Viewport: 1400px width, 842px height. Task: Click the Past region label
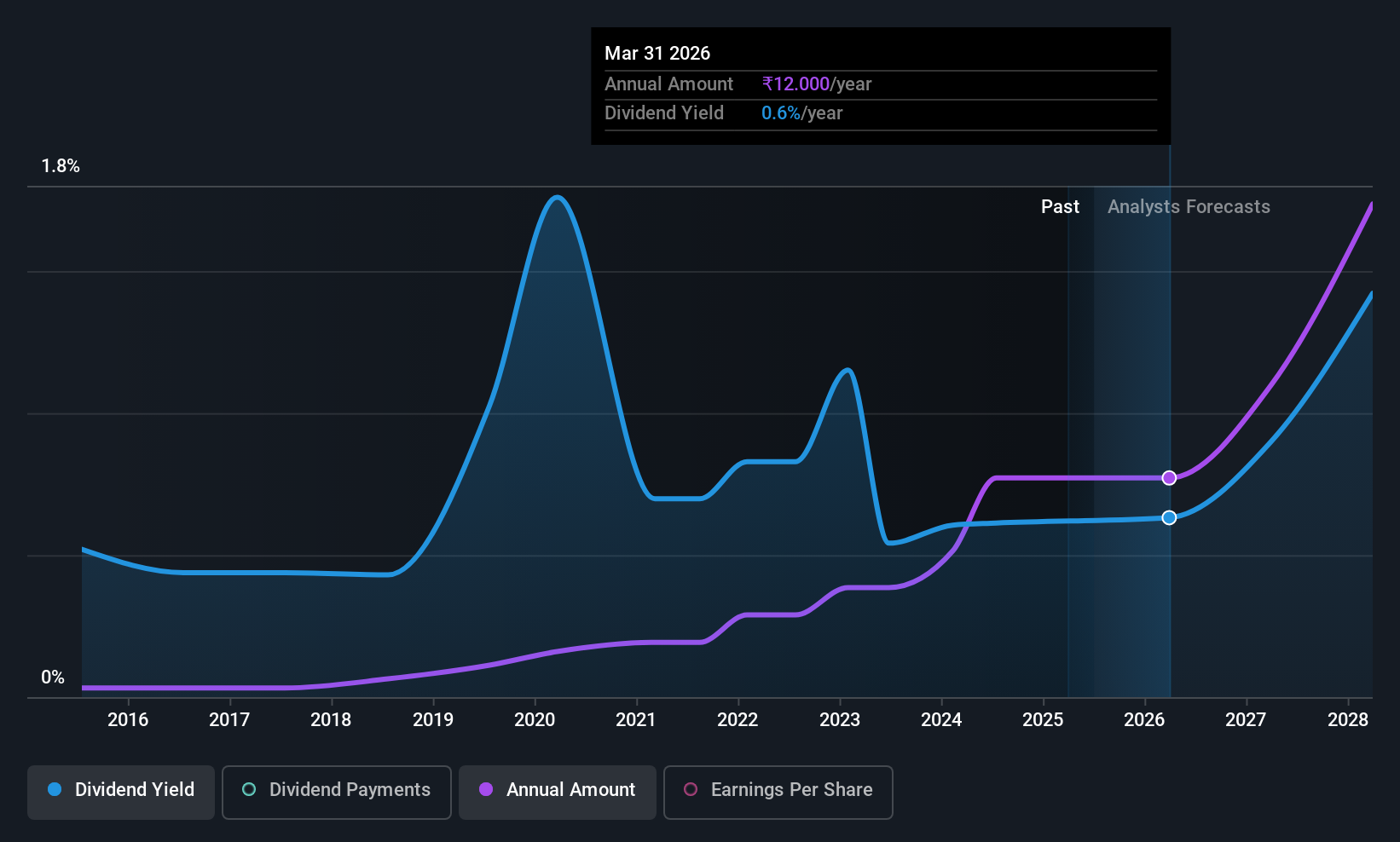click(x=1060, y=207)
